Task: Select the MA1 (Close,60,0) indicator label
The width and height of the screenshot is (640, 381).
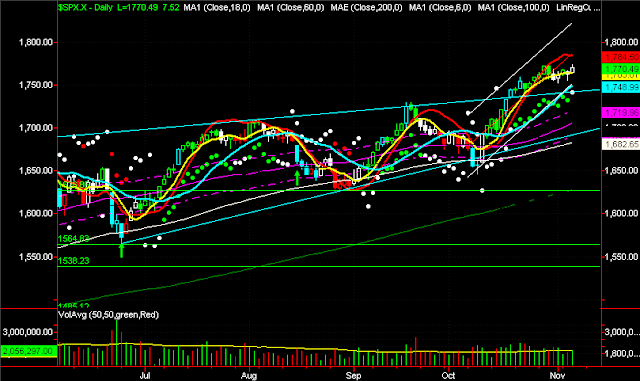Action: pyautogui.click(x=291, y=7)
